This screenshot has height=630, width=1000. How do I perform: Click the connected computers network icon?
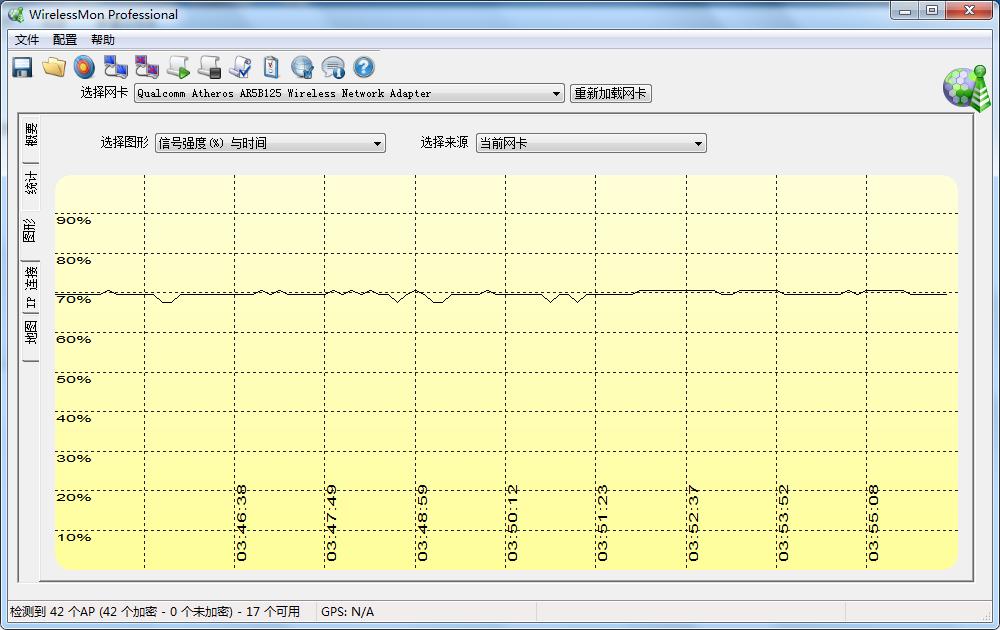[115, 67]
